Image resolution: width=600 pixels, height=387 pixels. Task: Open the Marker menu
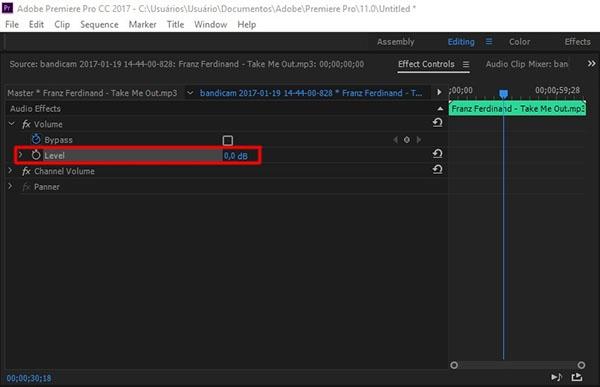click(142, 24)
